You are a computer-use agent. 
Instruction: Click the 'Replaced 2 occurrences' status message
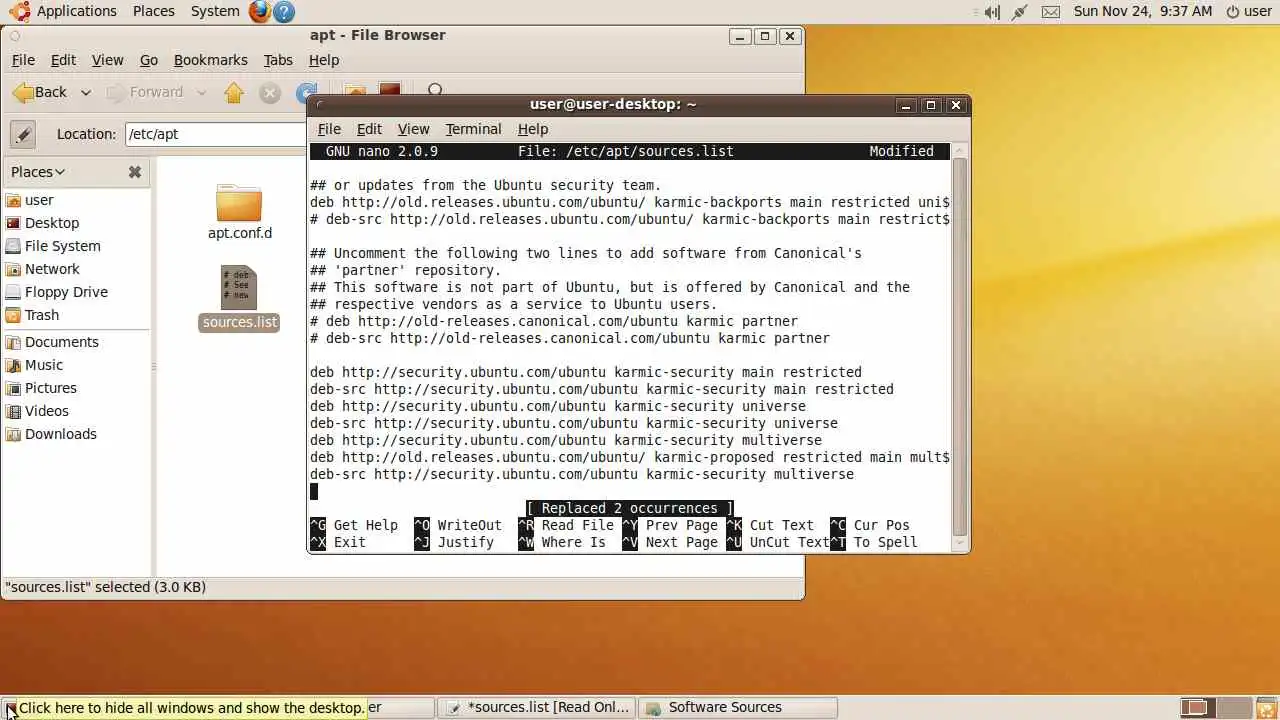coord(630,508)
